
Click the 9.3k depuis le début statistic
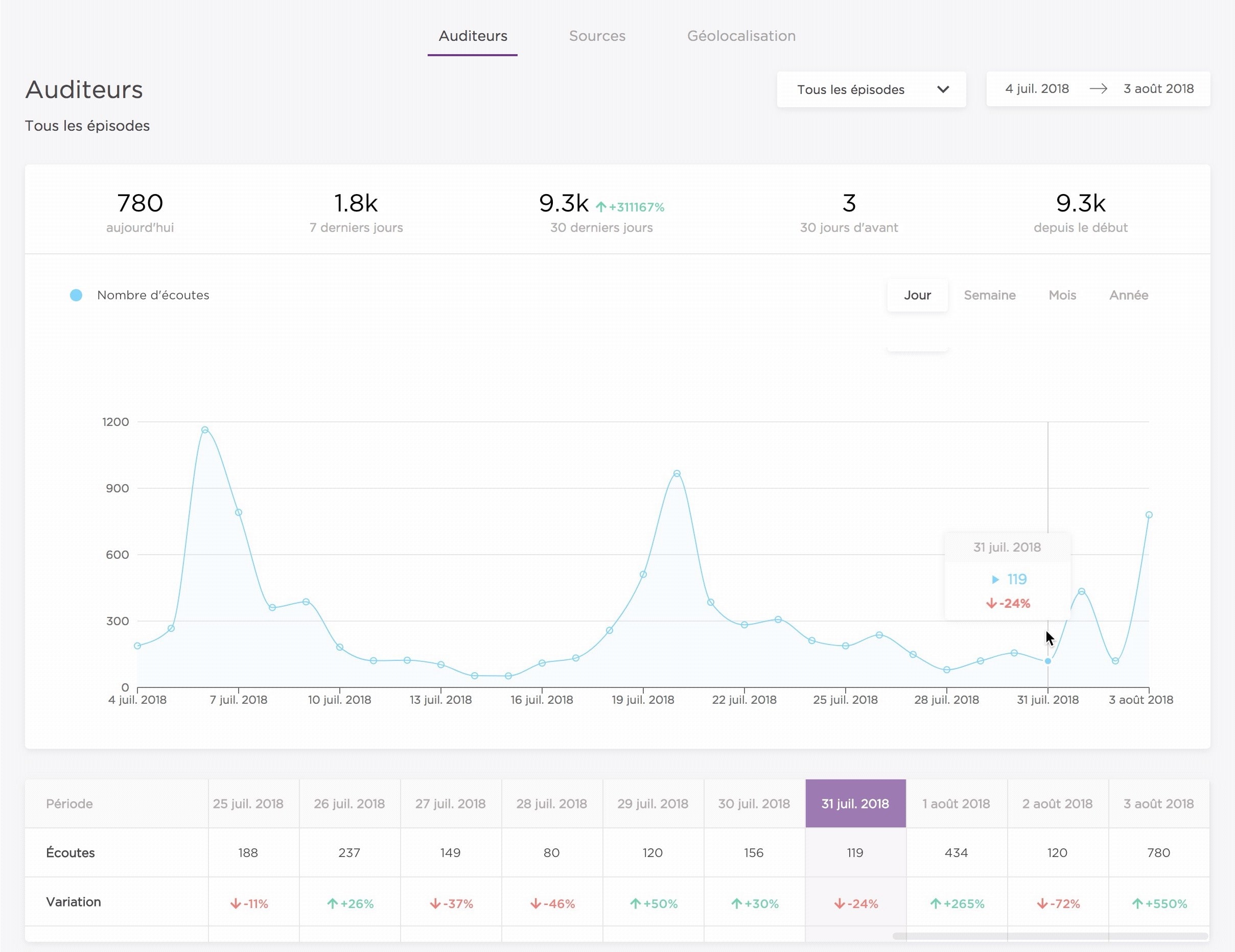(x=1081, y=212)
